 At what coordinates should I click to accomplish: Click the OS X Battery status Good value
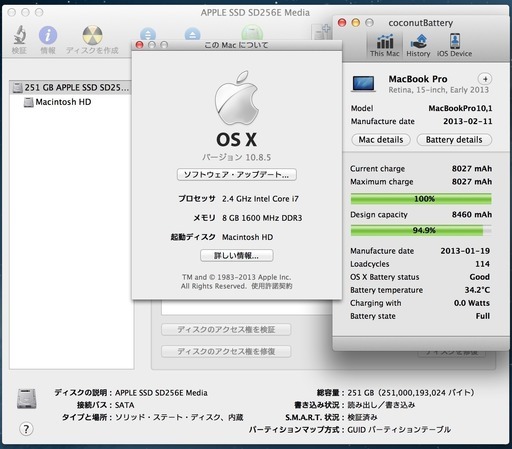[479, 277]
